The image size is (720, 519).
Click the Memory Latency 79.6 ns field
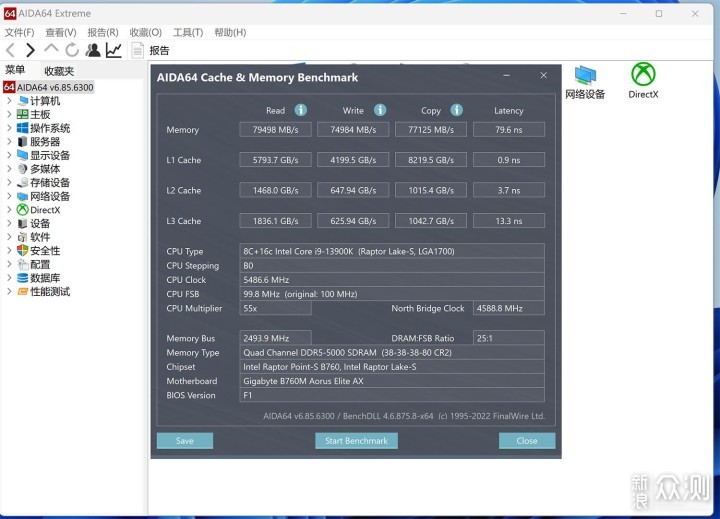(x=509, y=130)
